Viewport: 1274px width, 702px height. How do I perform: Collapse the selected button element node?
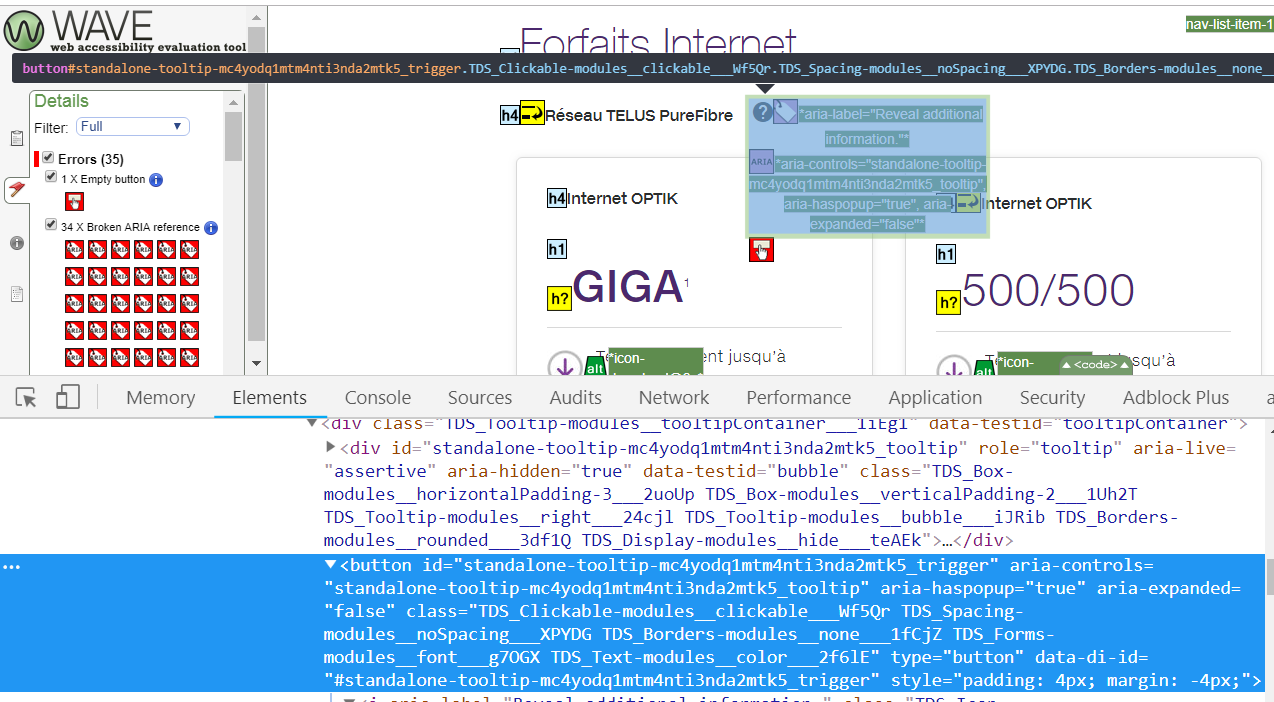(331, 565)
